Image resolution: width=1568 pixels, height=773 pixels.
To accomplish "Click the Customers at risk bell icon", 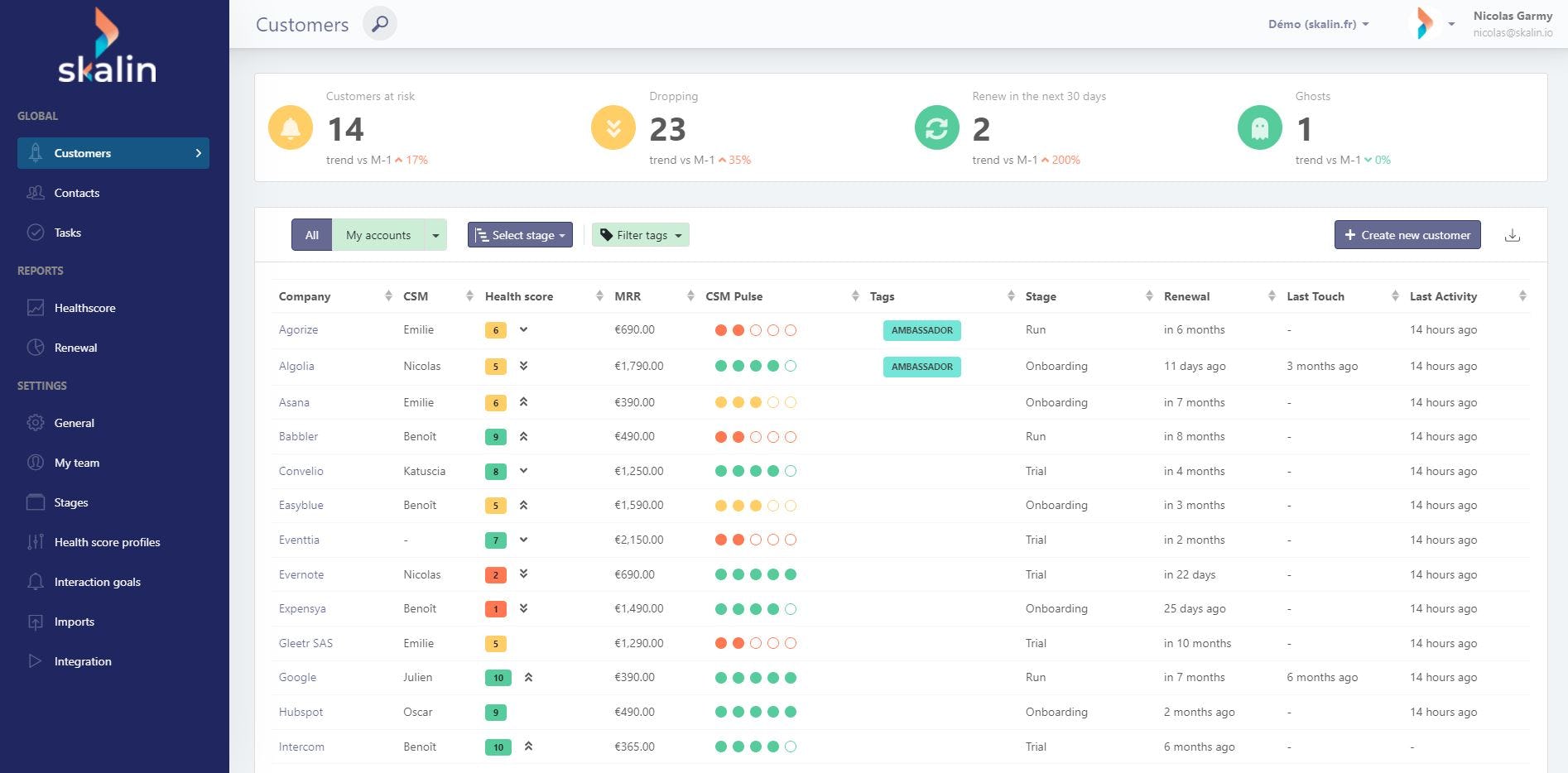I will (x=290, y=128).
